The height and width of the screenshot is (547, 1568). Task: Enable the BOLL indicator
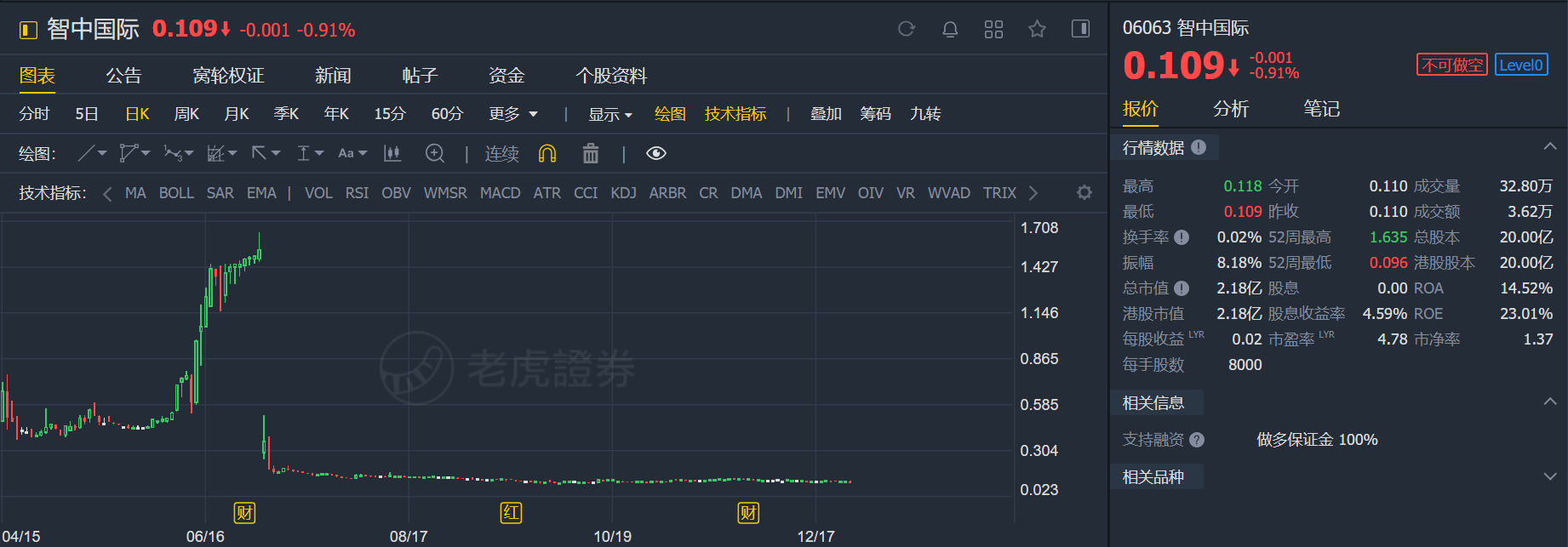click(x=176, y=193)
